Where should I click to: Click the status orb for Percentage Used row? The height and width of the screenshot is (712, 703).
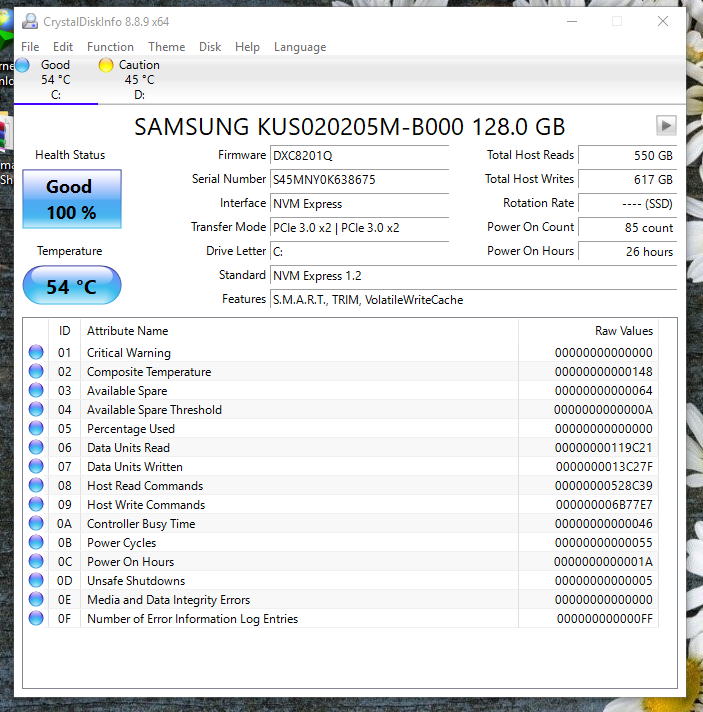point(36,429)
